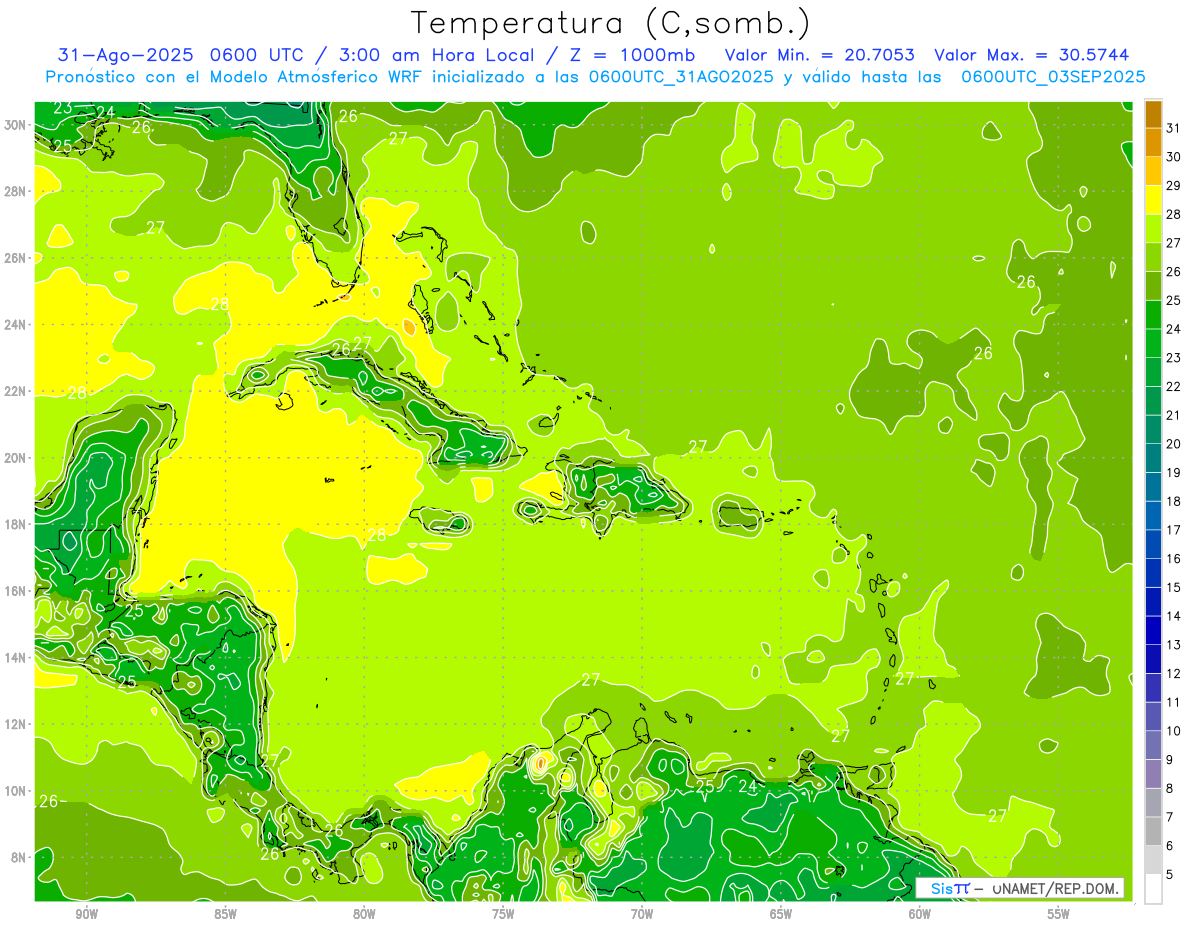This screenshot has width=1200, height=927.
Task: Click the '8N' latitude axis label
Action: pyautogui.click(x=19, y=857)
